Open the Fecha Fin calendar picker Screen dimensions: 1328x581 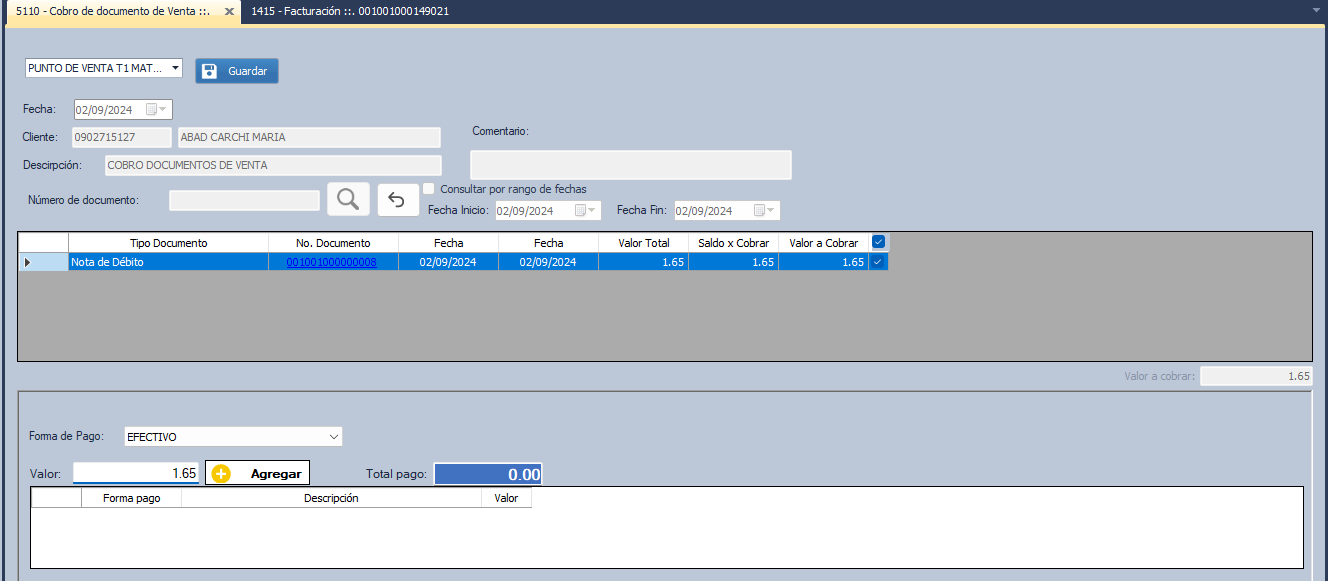(765, 210)
